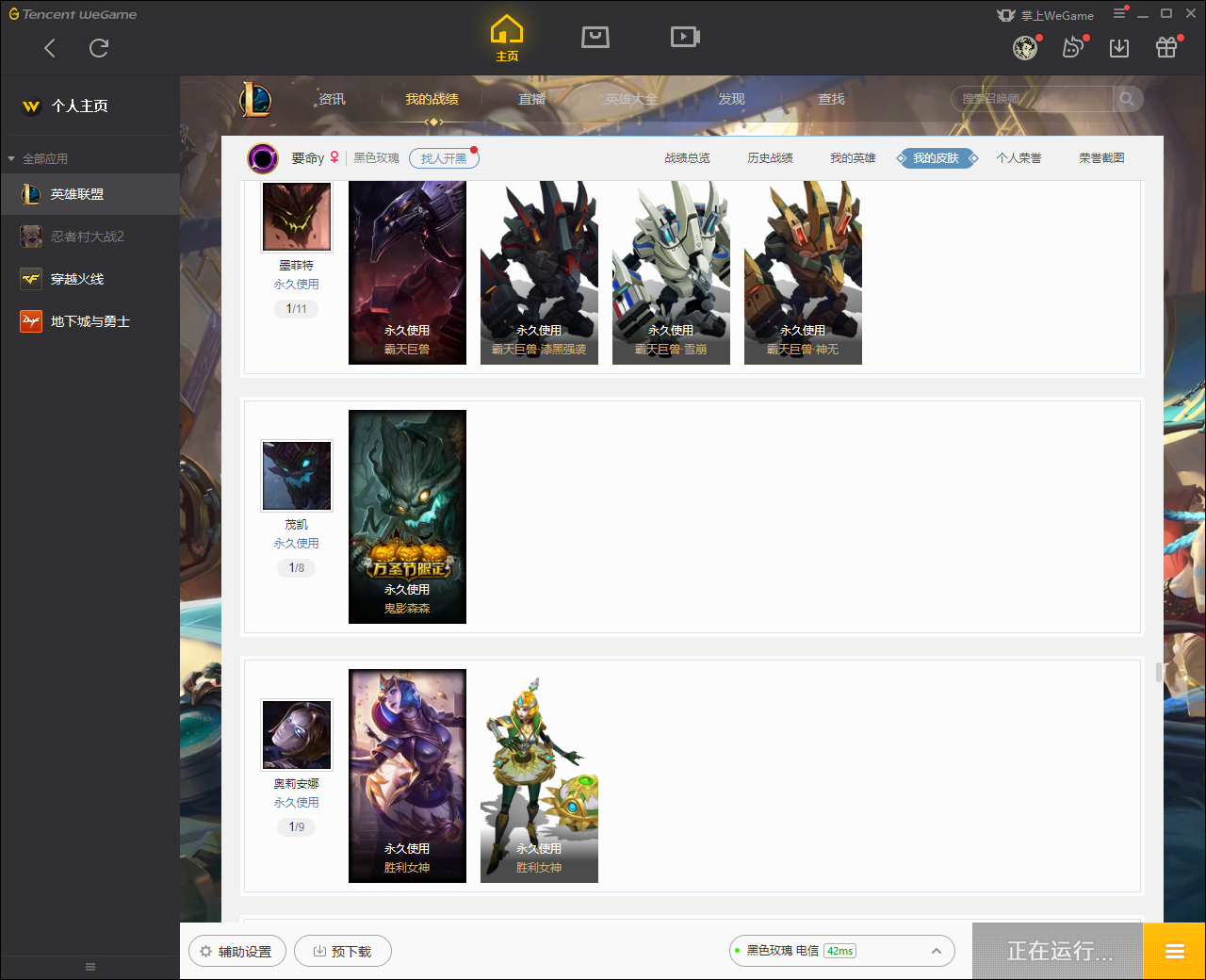Screen dimensions: 1206x980
Task: Click the 1/9 skin count badge
Action: [x=297, y=827]
